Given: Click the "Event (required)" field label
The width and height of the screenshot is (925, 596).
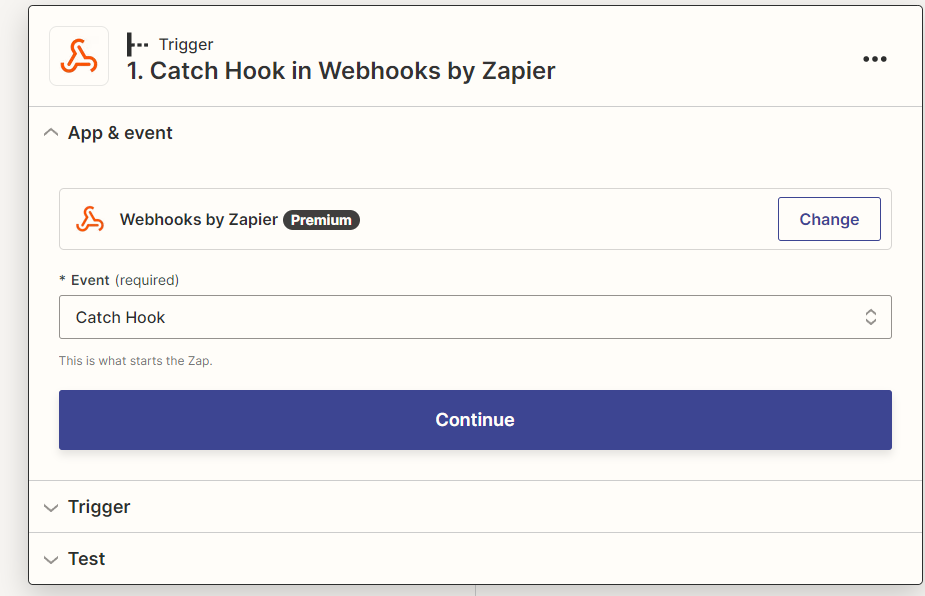Looking at the screenshot, I should pos(119,280).
